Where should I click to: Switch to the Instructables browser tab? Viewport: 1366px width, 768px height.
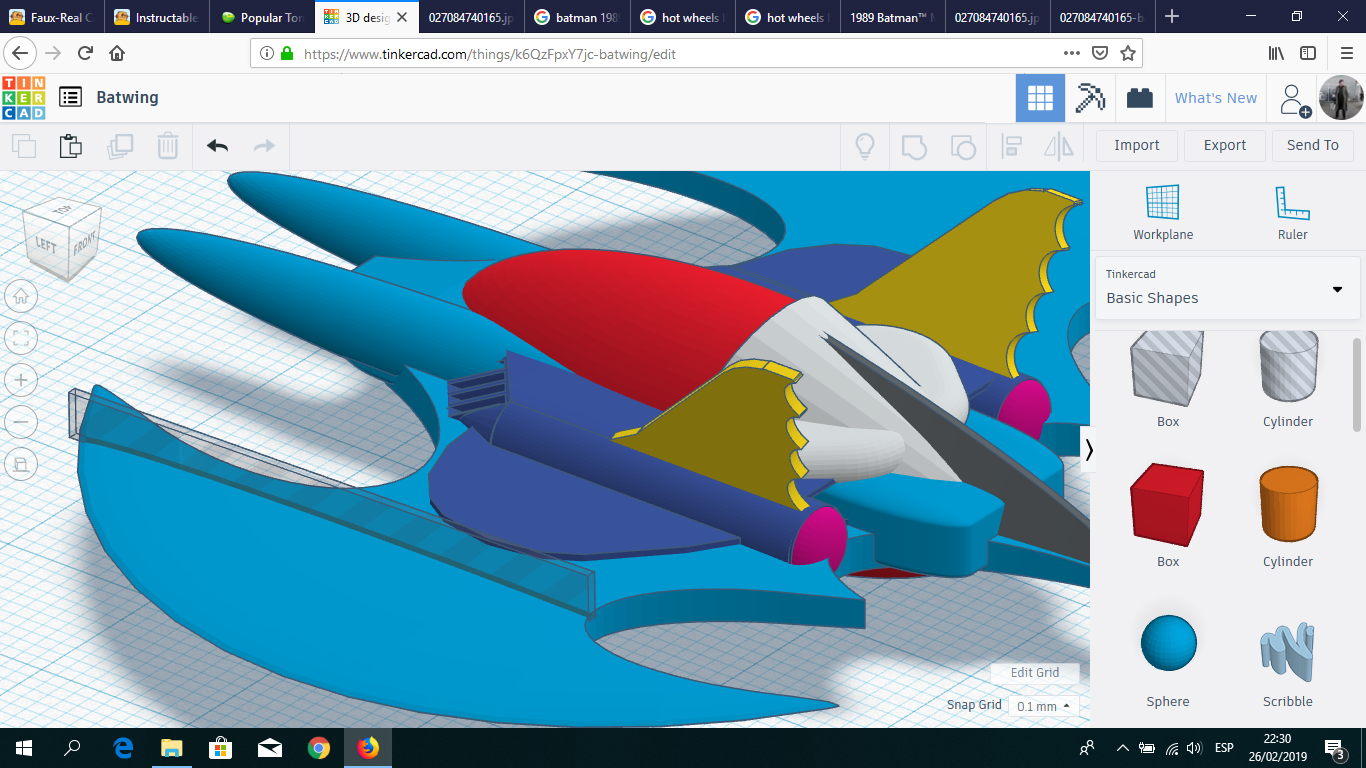pos(157,17)
